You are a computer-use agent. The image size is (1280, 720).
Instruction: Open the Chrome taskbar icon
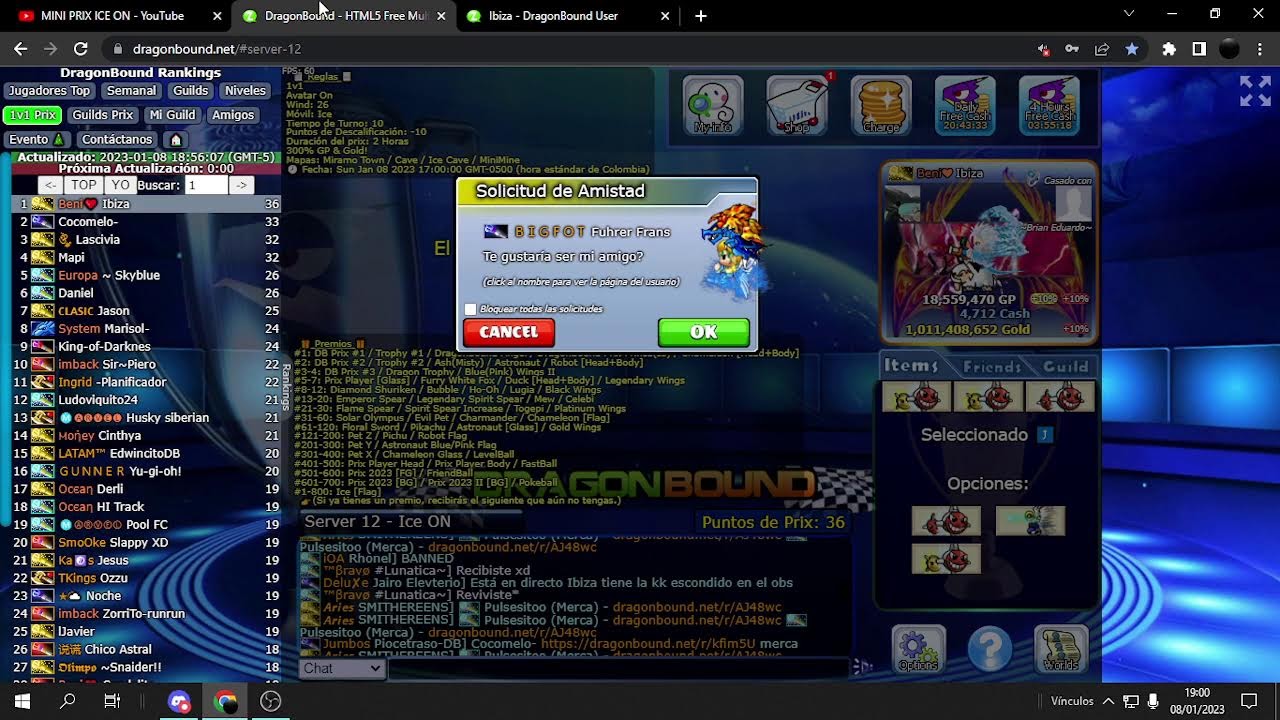[225, 701]
